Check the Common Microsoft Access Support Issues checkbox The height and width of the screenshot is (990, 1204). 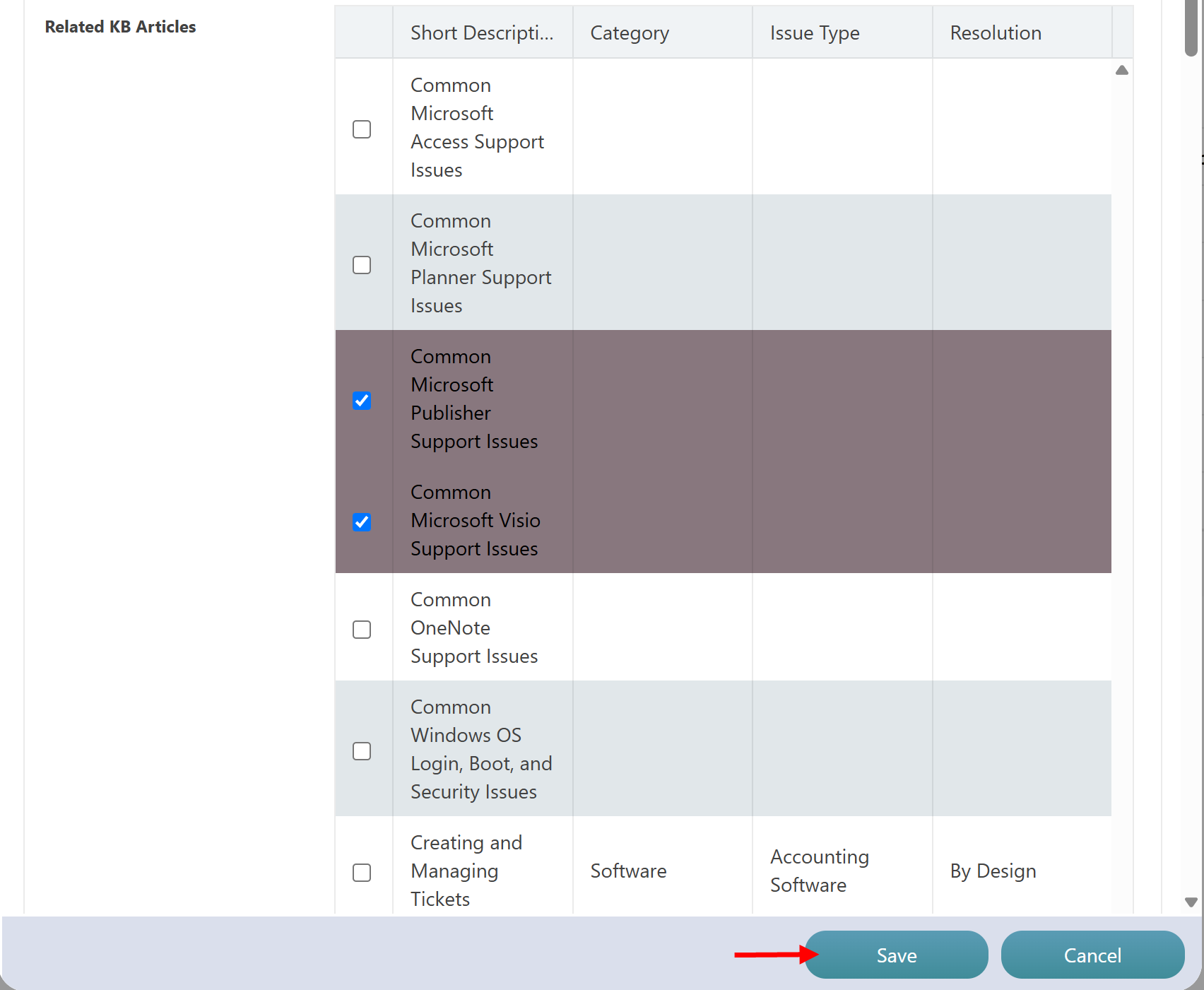[362, 129]
